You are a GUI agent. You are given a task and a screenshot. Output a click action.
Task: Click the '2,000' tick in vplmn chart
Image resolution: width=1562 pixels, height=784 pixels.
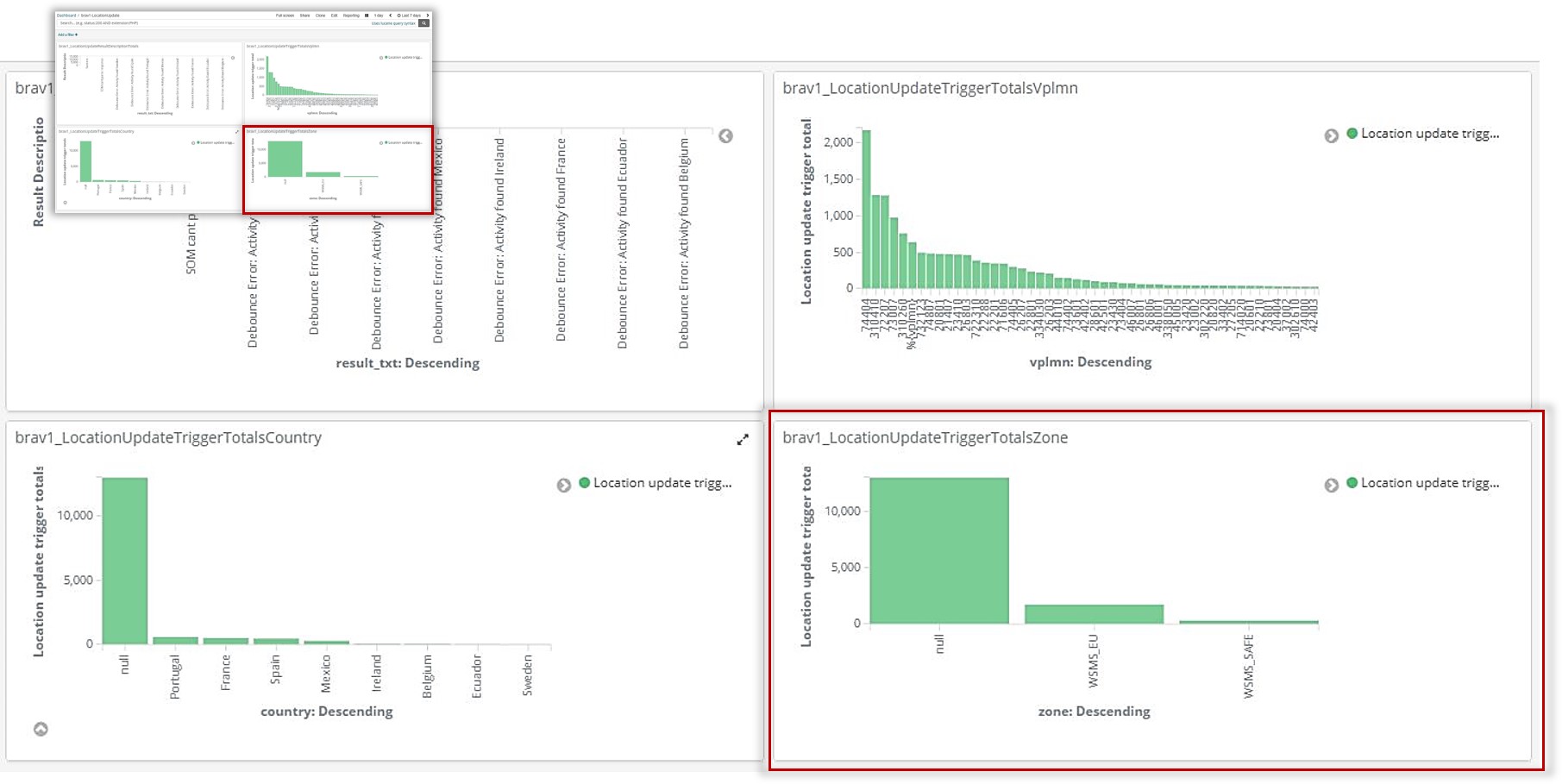pos(838,142)
